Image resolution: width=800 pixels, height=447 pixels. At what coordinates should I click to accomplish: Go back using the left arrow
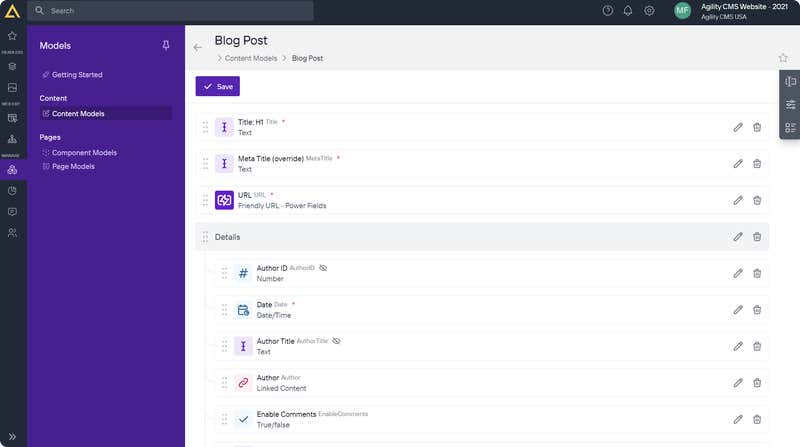[x=198, y=47]
